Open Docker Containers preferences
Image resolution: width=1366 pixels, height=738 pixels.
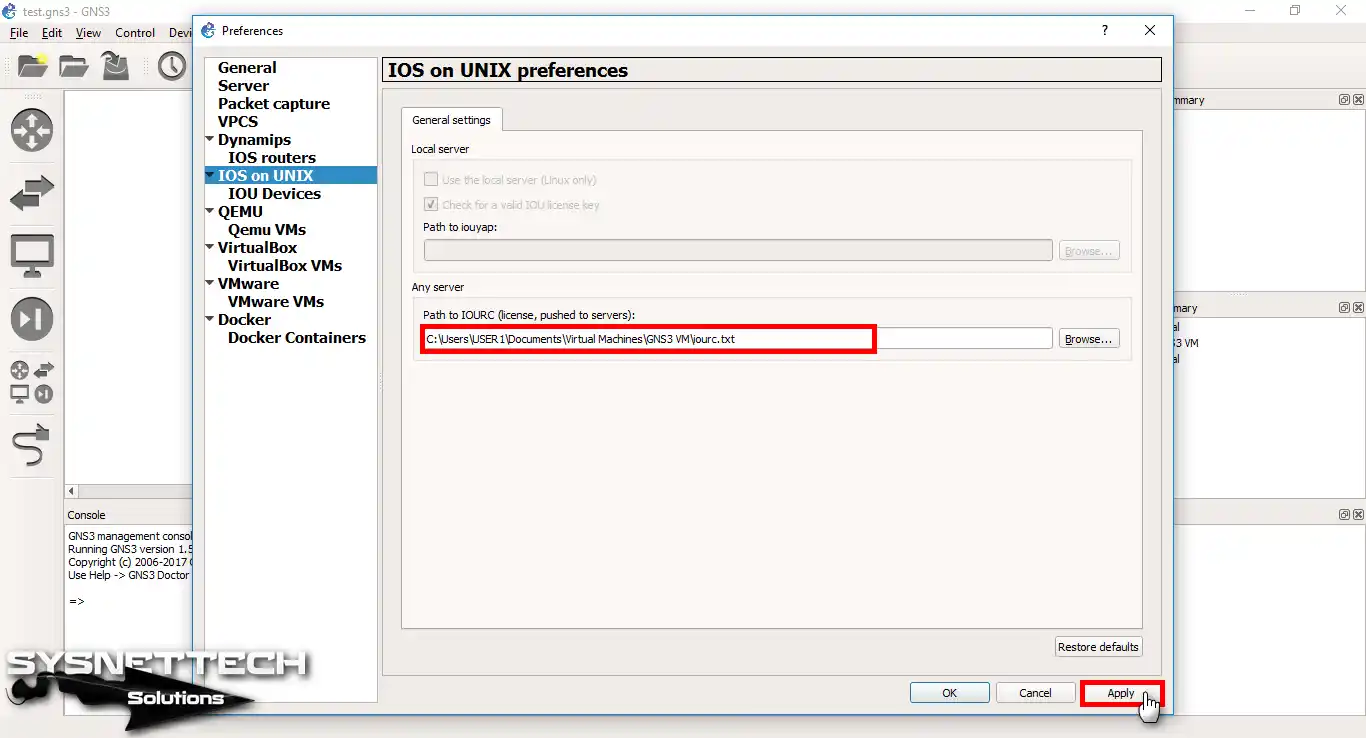(297, 338)
